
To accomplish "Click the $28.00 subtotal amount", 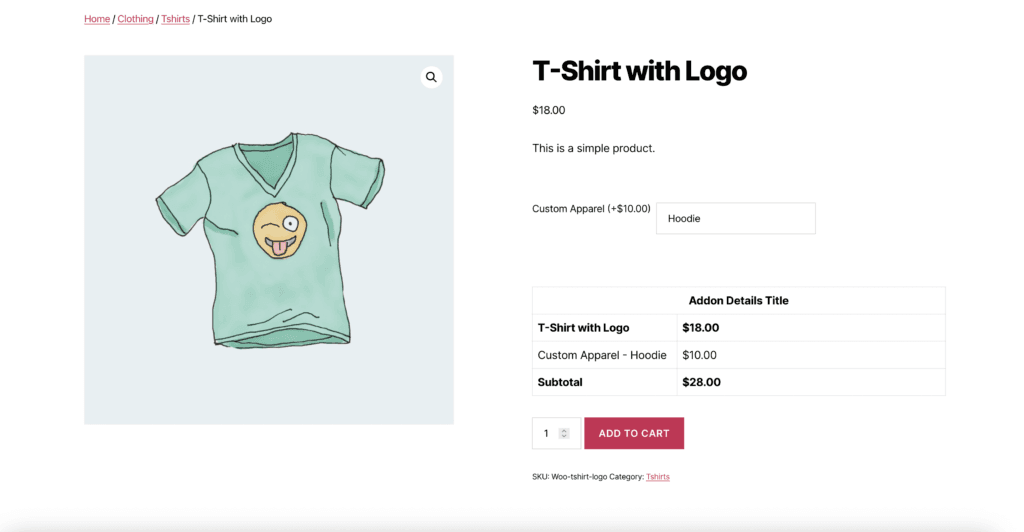I will coord(701,382).
